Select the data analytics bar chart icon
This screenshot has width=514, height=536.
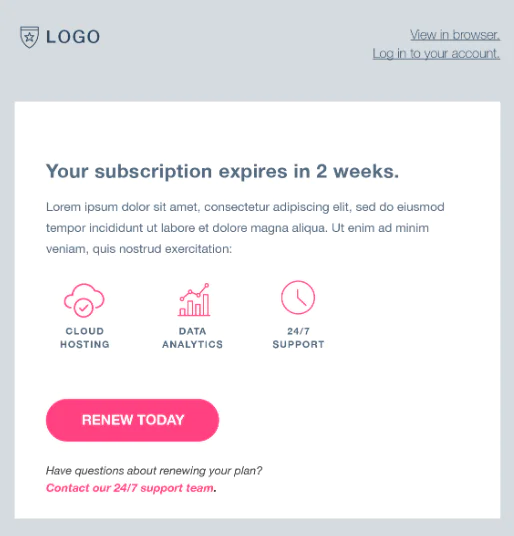(194, 299)
